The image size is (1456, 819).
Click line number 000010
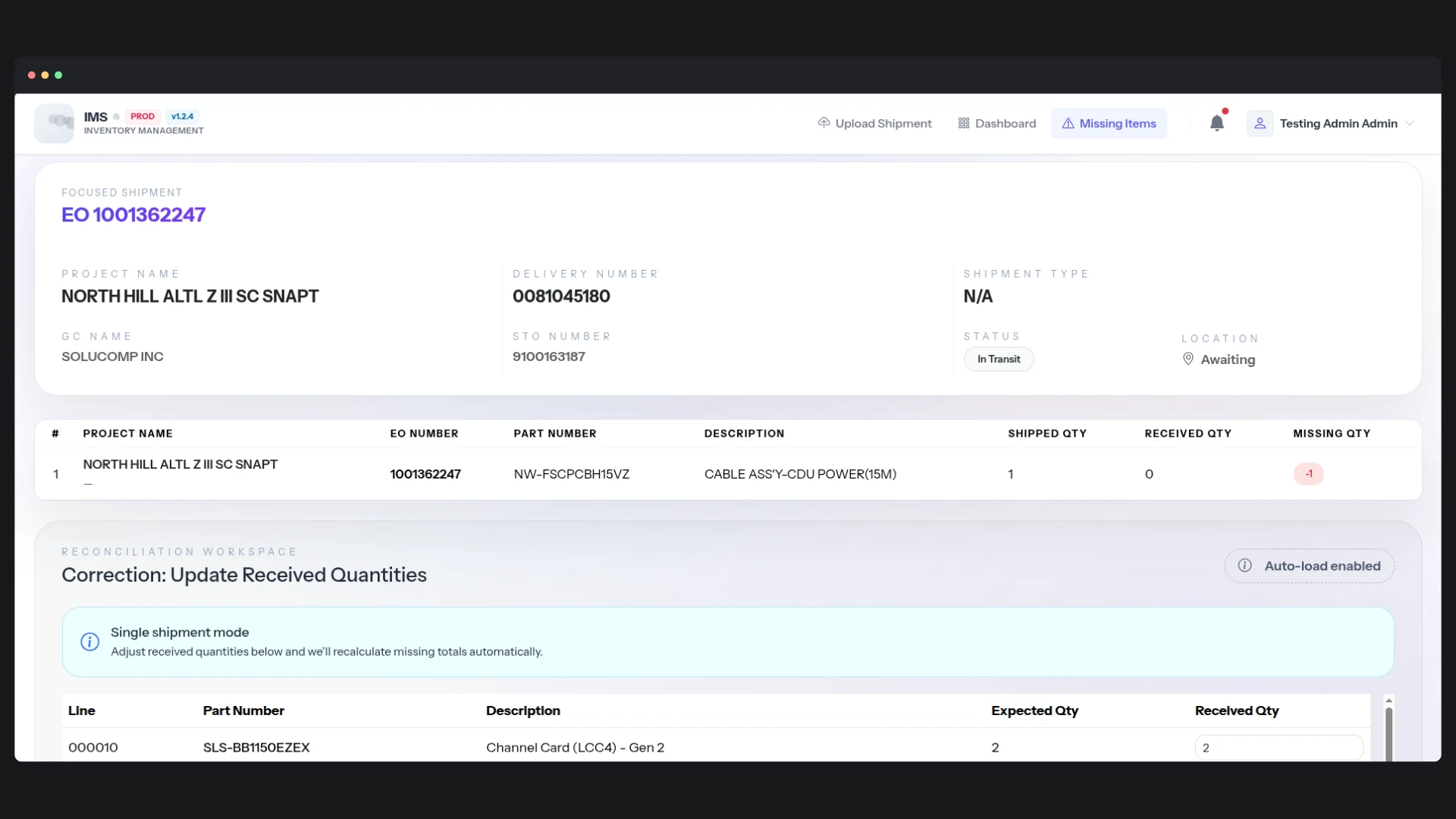tap(93, 748)
